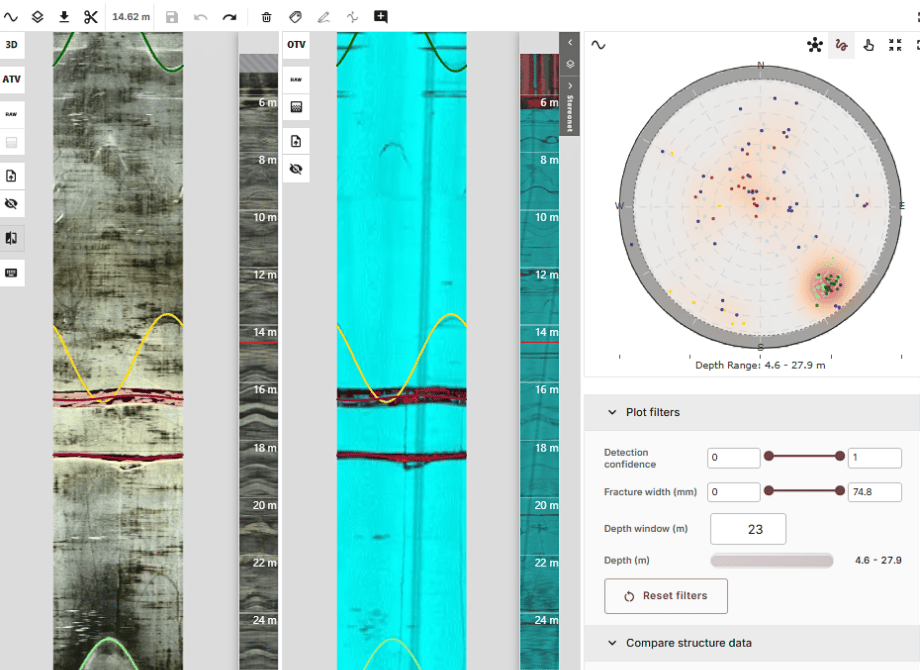This screenshot has height=670, width=920.
Task: Click the ATV panel label button
Action: [x=12, y=79]
